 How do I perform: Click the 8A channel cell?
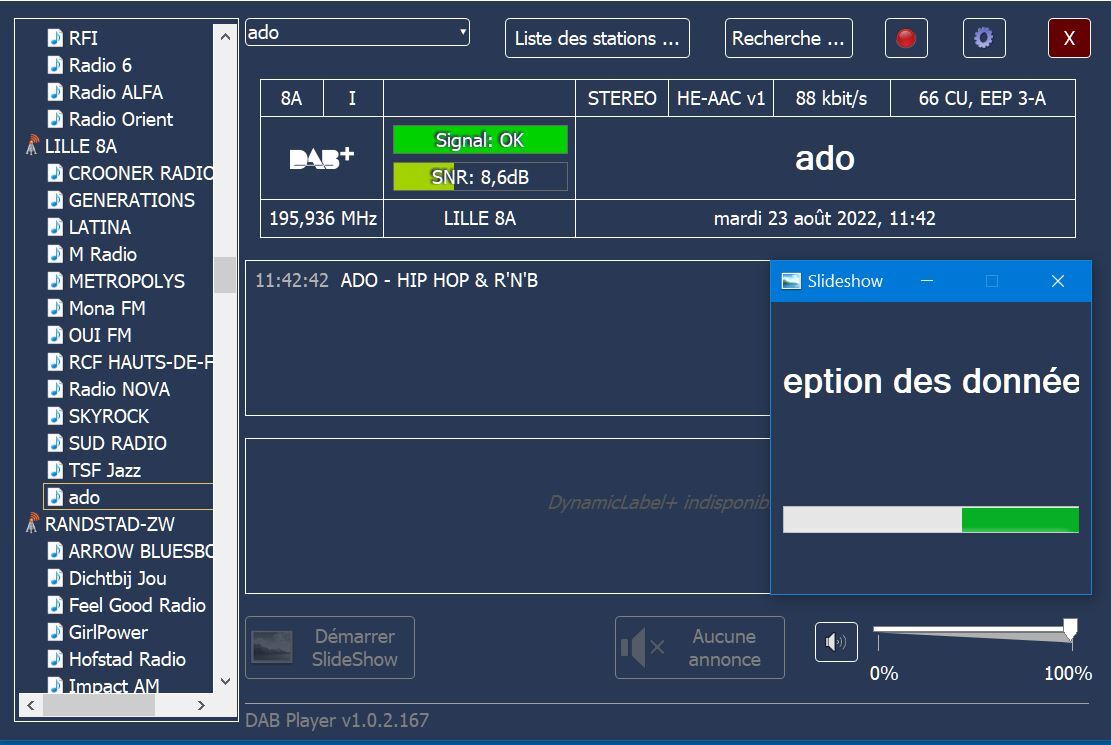click(292, 99)
